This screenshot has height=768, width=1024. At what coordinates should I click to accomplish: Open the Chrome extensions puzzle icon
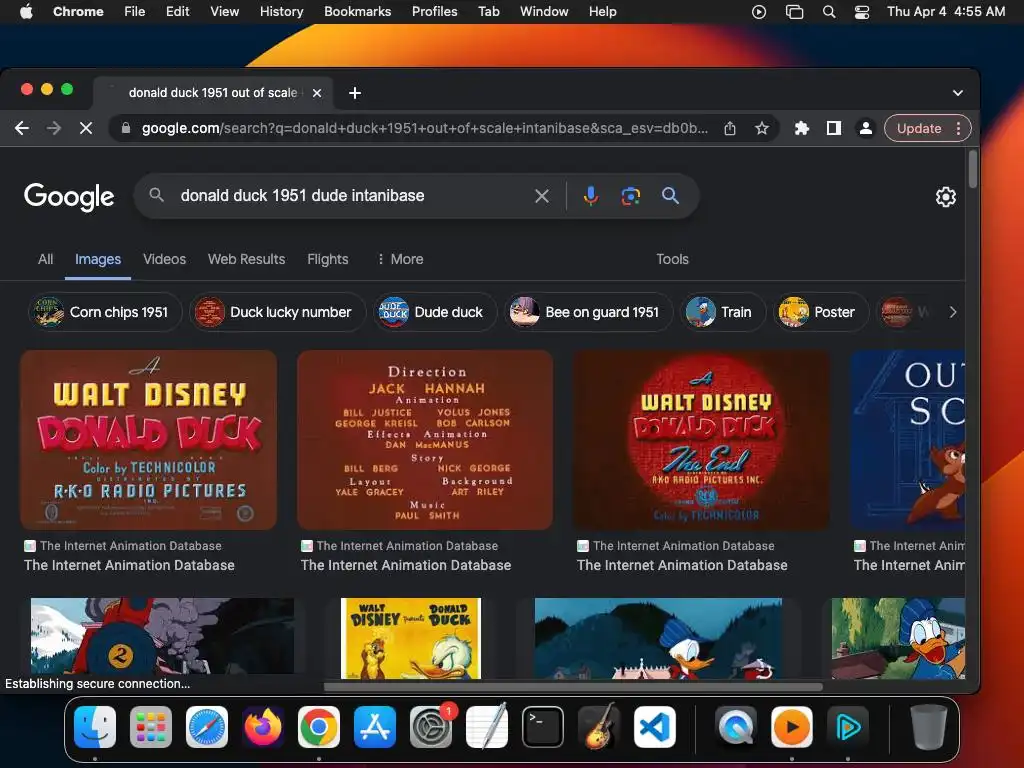tap(801, 129)
